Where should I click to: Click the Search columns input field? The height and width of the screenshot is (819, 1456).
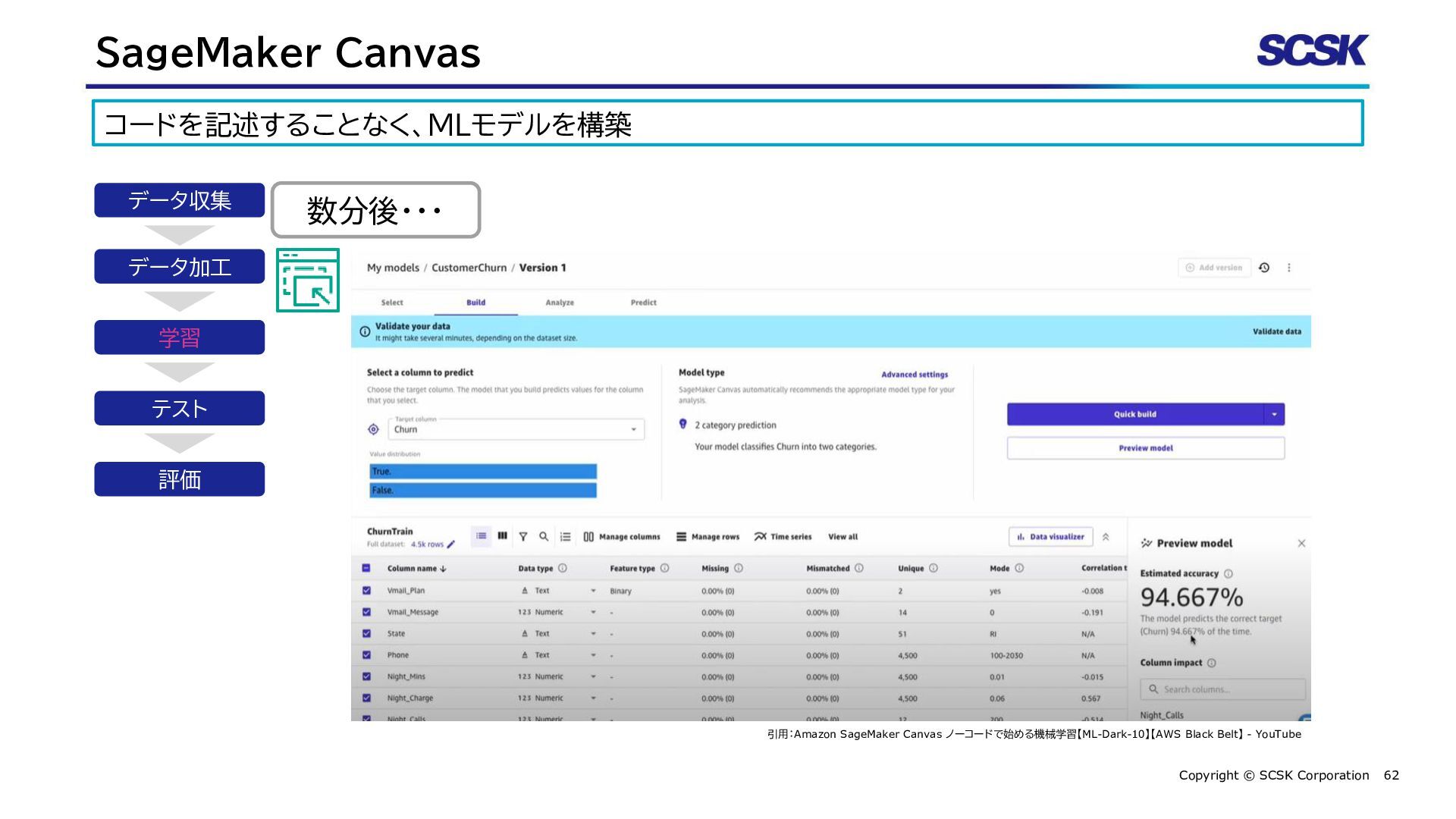(1222, 689)
